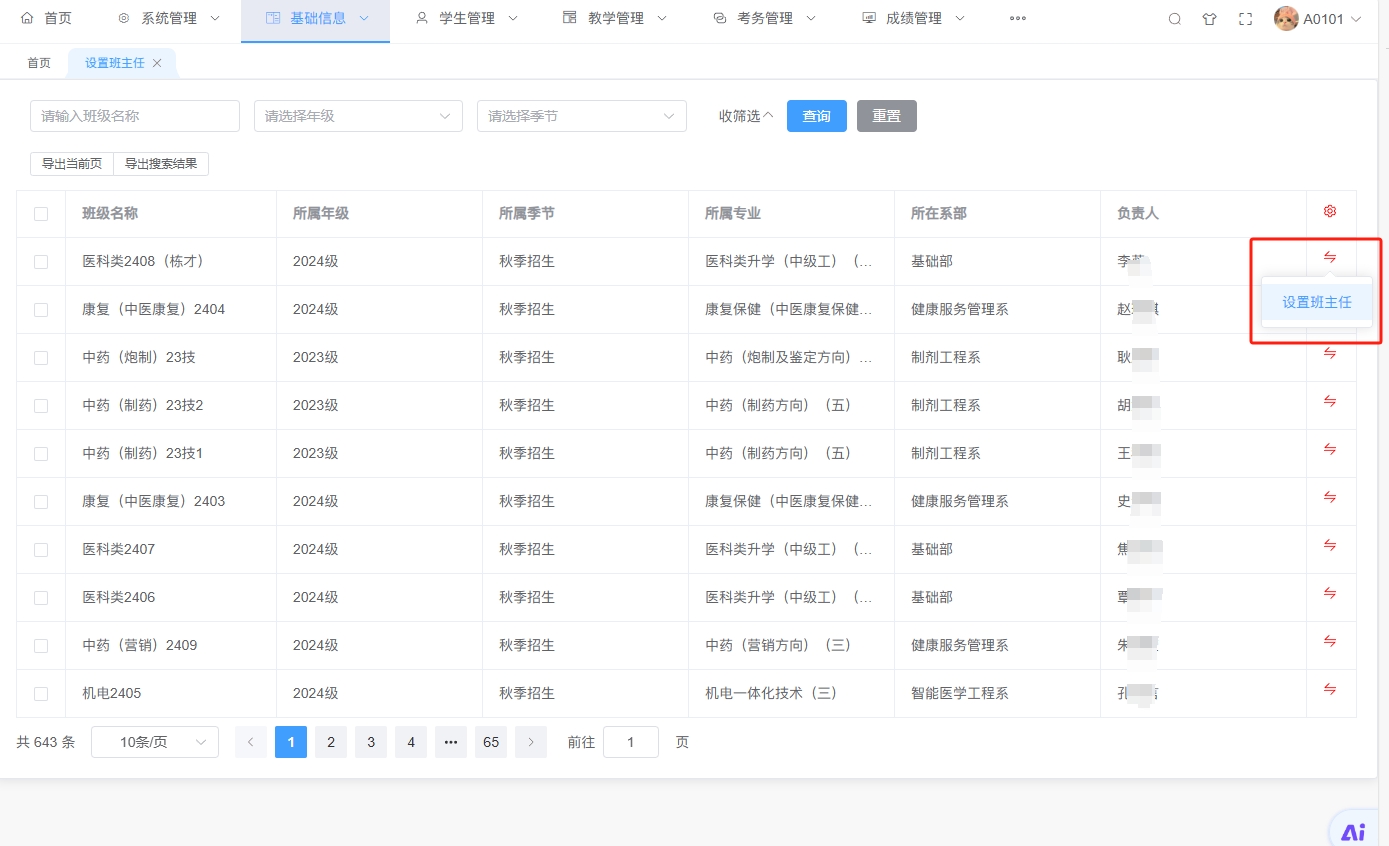
Task: Click the 导出当前页 button
Action: (72, 164)
